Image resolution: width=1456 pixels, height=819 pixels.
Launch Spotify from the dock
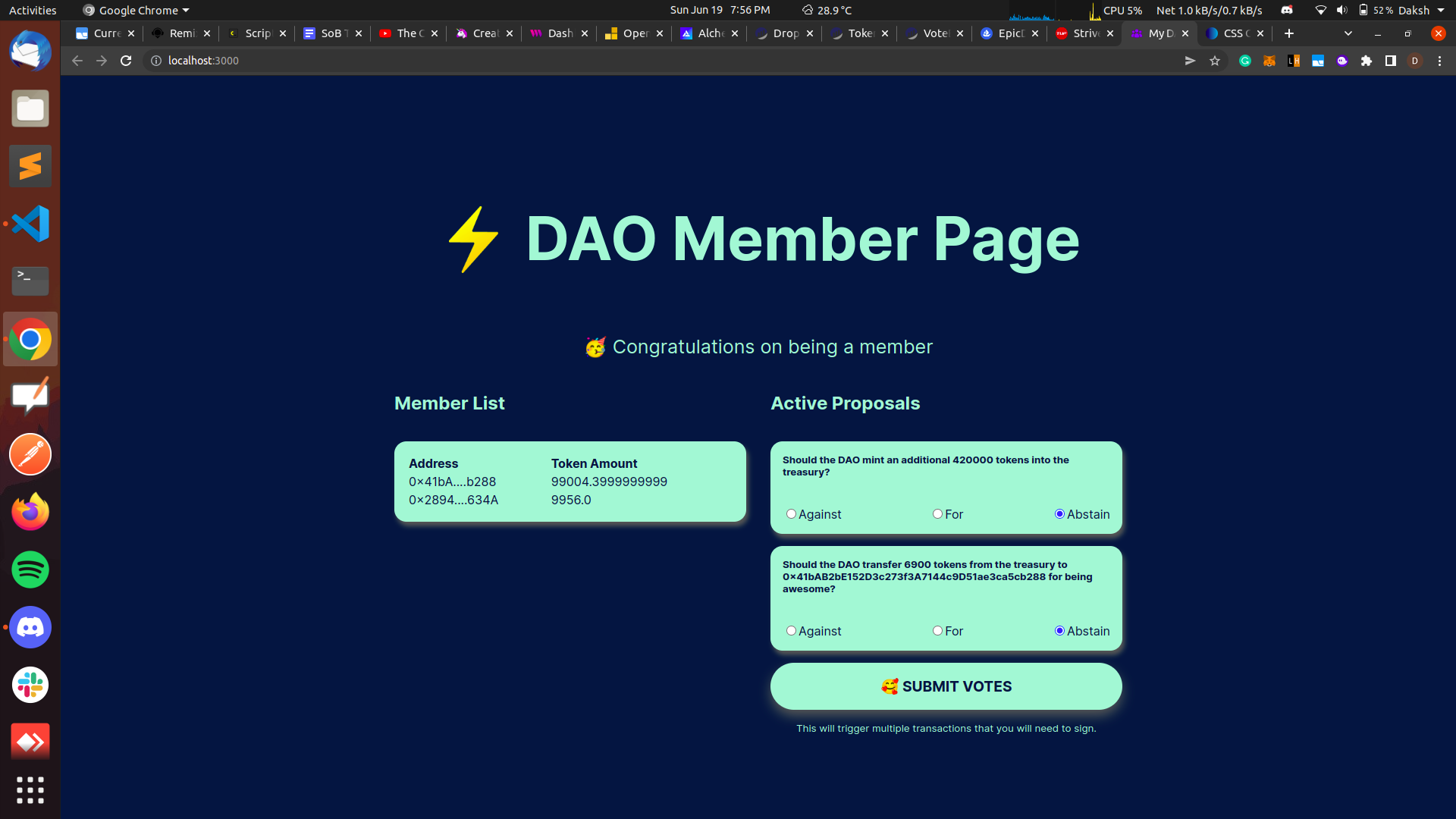tap(30, 570)
